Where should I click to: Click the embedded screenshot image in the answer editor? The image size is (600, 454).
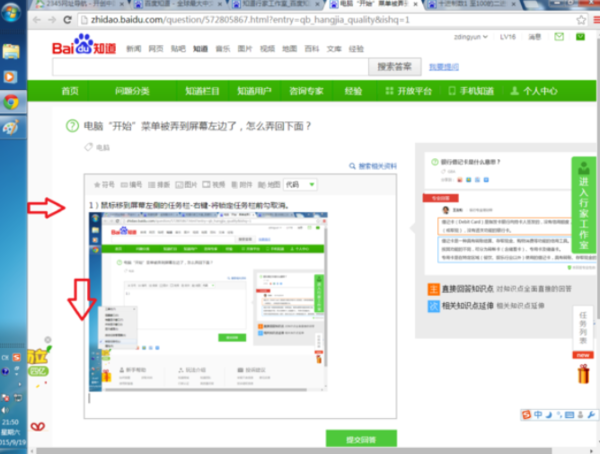pos(208,302)
